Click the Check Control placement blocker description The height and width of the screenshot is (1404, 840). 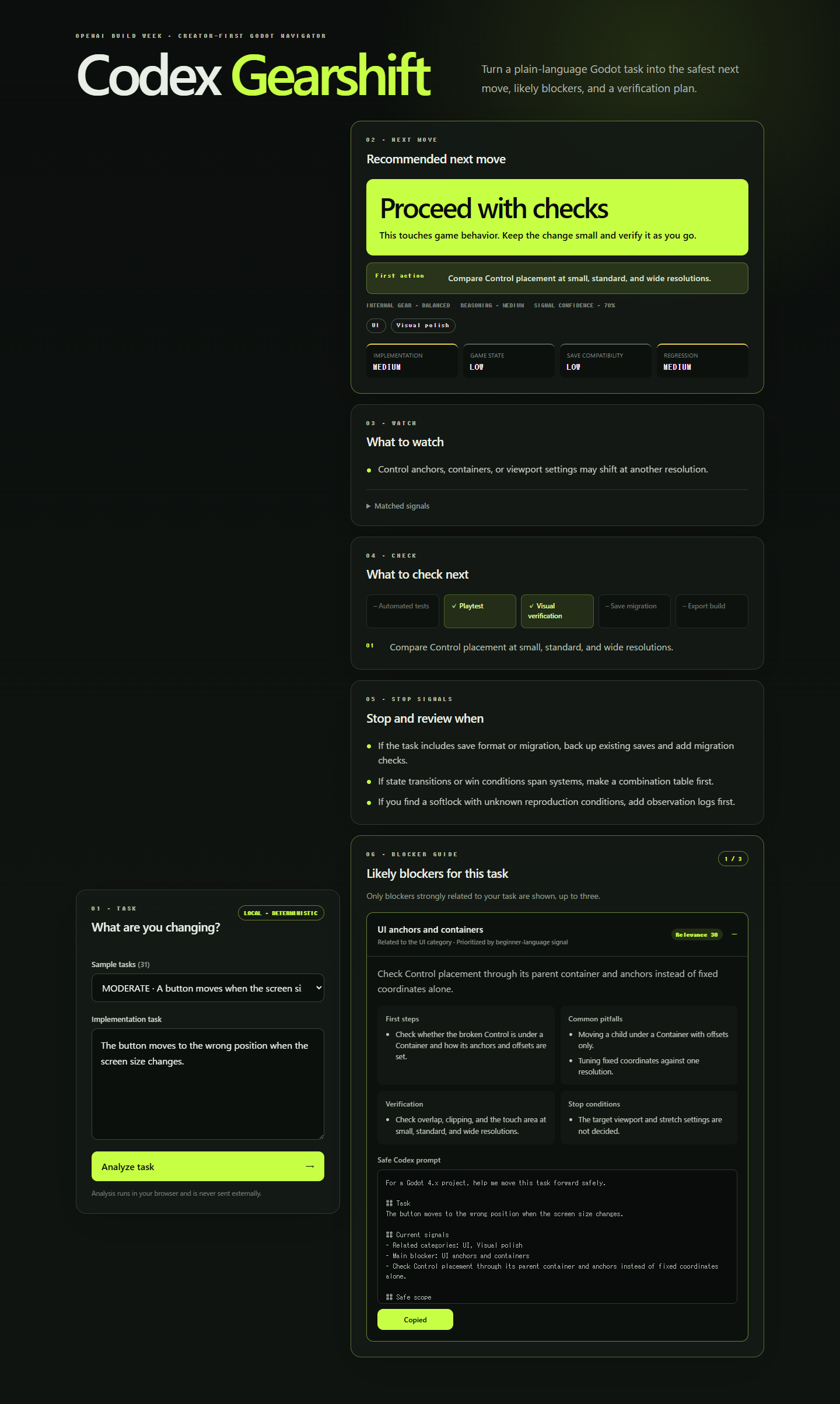coord(548,981)
